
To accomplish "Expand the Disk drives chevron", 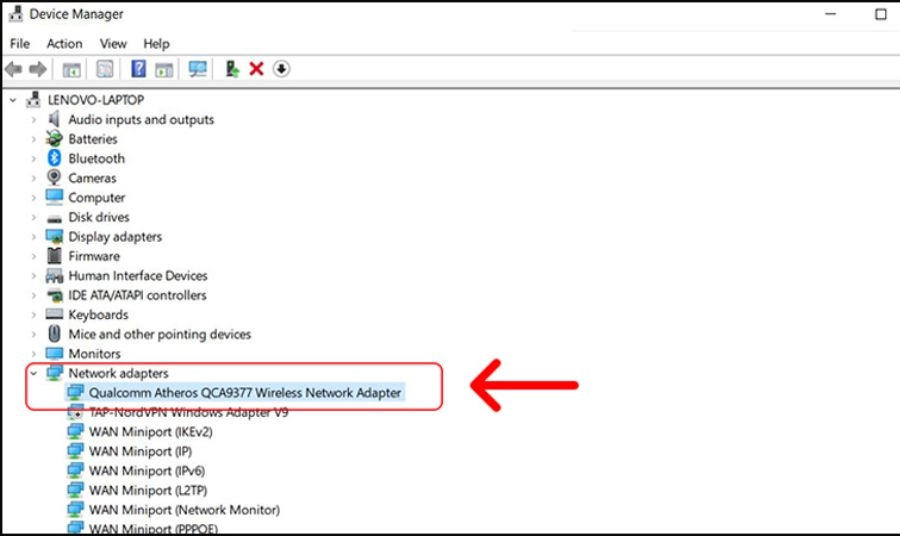I will tap(33, 217).
